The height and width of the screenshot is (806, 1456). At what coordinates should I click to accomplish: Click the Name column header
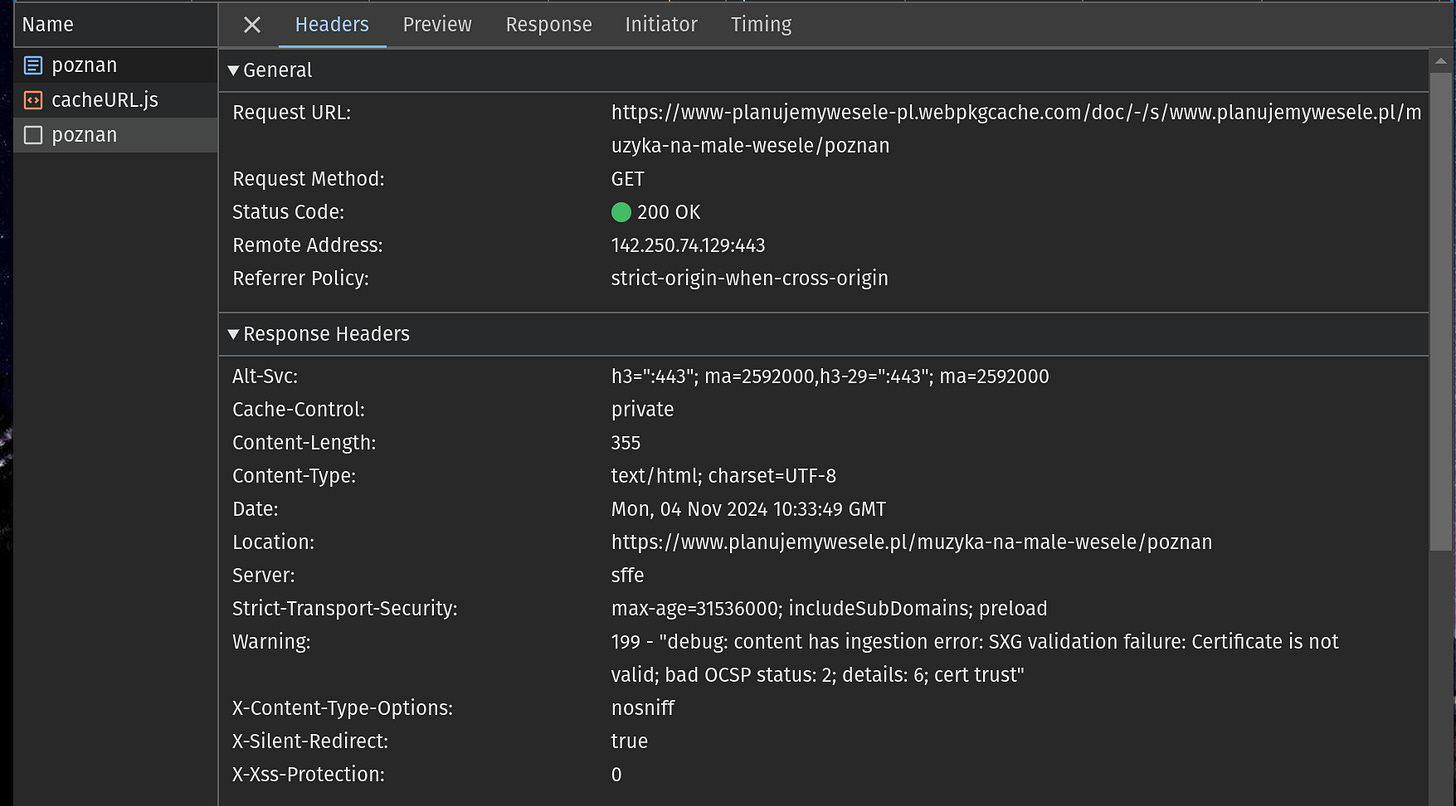tap(48, 25)
